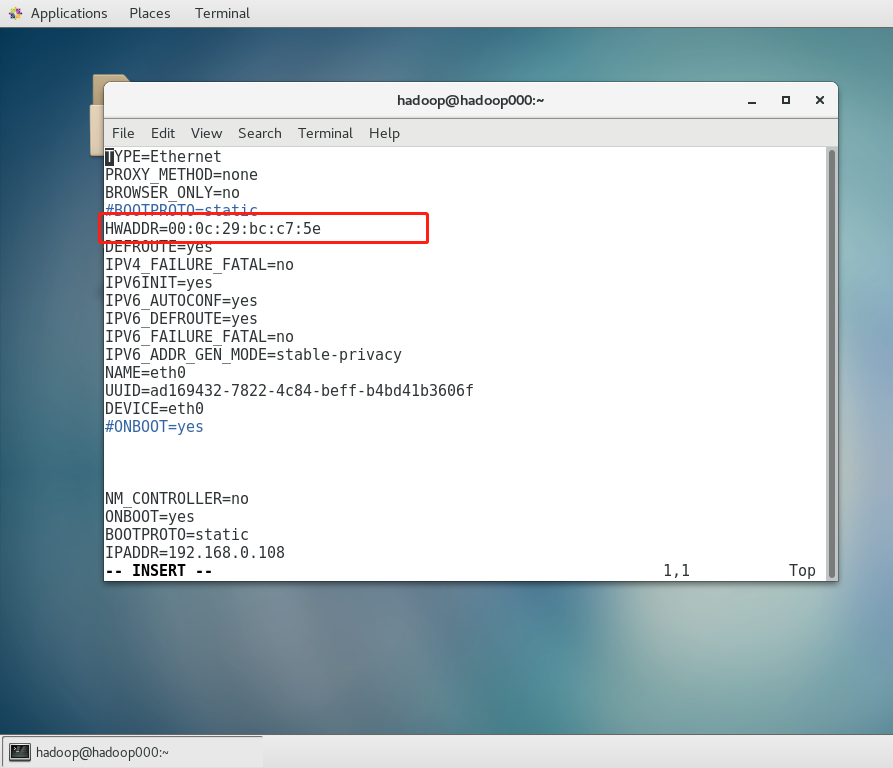Click the terminal icon in the taskbar

click(20, 752)
